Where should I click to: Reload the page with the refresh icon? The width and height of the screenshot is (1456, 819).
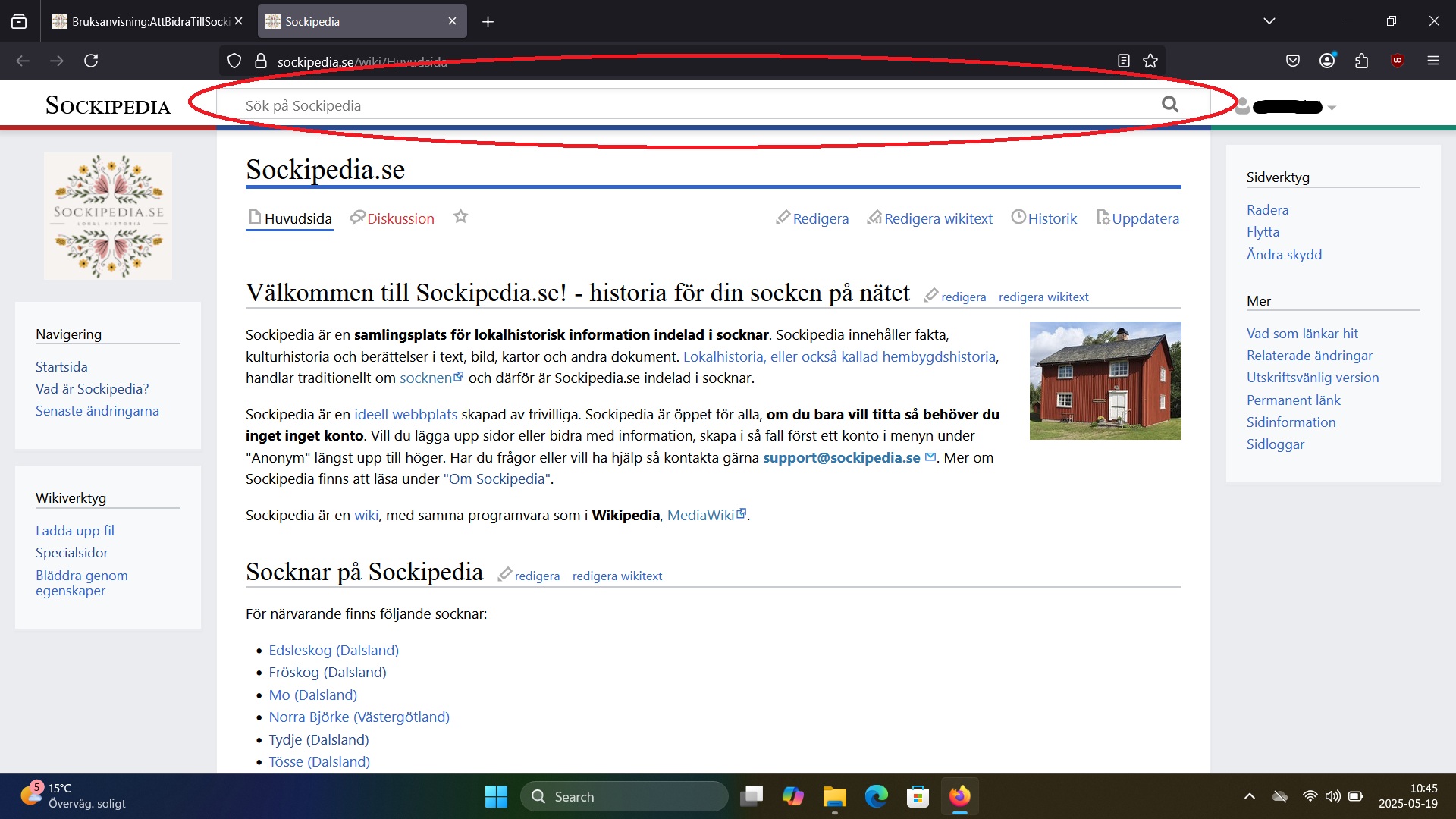point(91,61)
